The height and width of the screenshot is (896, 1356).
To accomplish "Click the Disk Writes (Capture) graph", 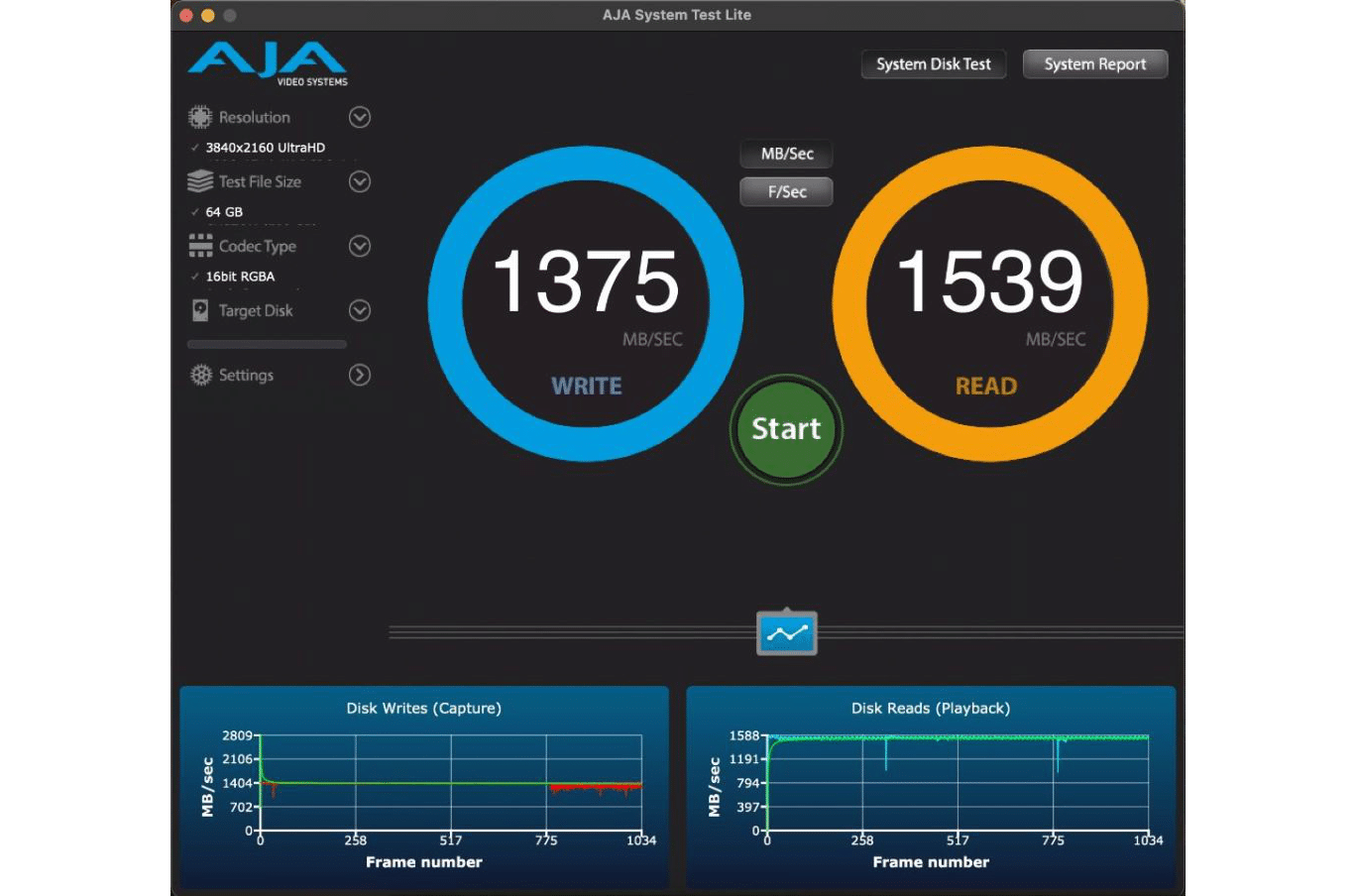I will pyautogui.click(x=424, y=788).
